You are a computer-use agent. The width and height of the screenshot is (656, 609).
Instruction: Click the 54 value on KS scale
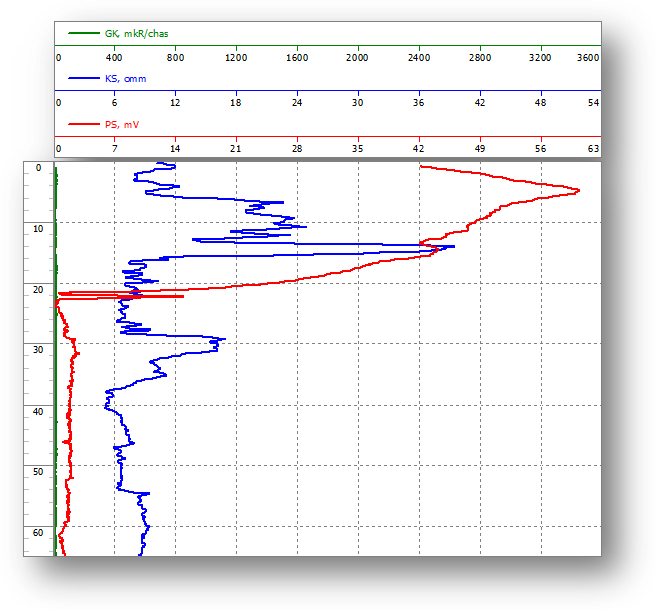[x=593, y=103]
